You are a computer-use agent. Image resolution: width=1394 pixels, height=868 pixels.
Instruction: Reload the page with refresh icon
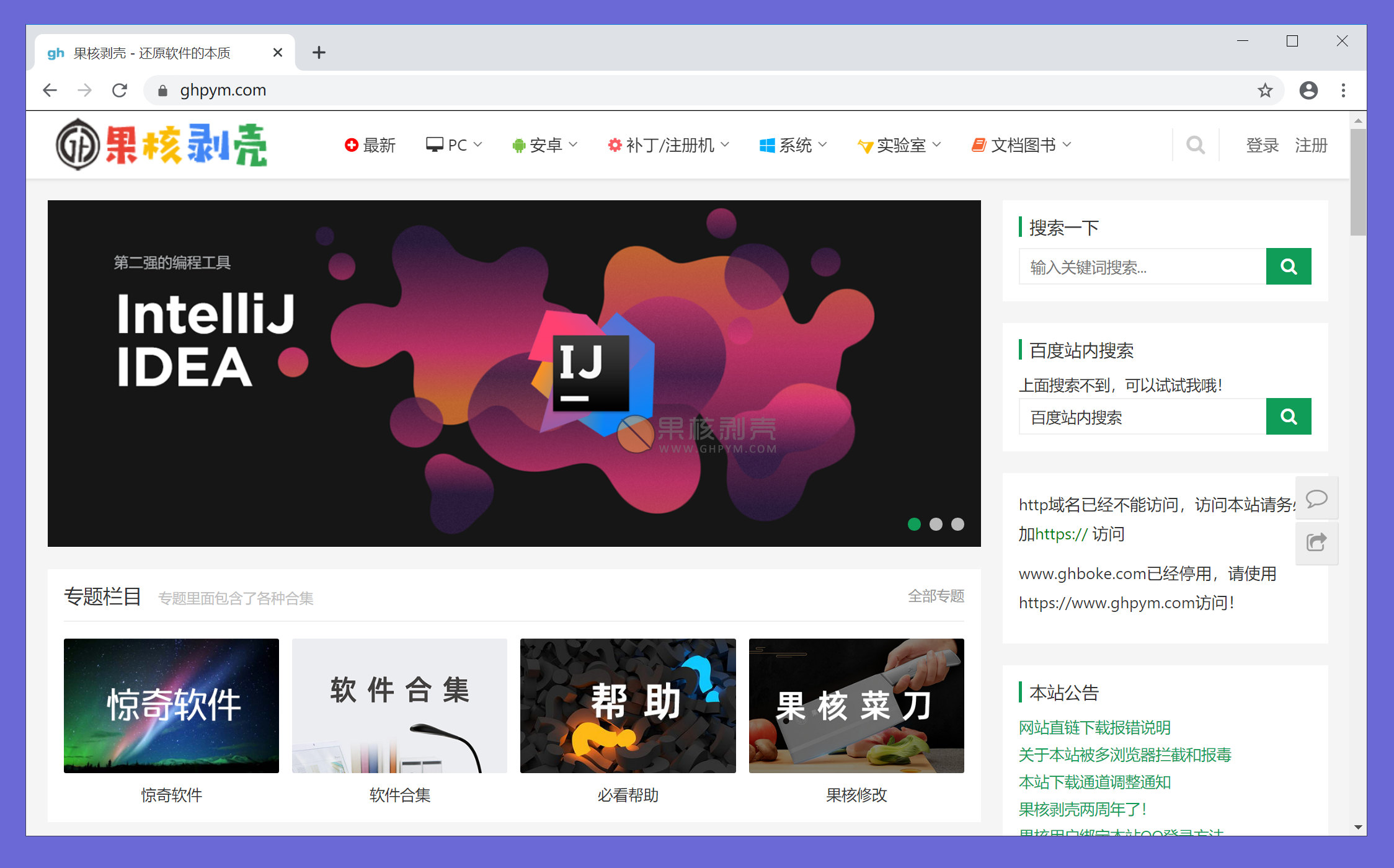coord(120,91)
